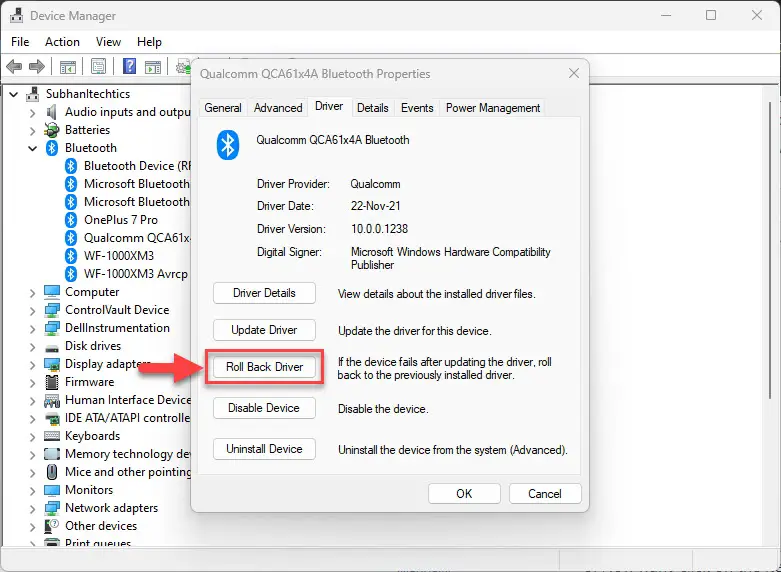This screenshot has width=781, height=572.
Task: Click the Monitors category icon
Action: coord(52,490)
